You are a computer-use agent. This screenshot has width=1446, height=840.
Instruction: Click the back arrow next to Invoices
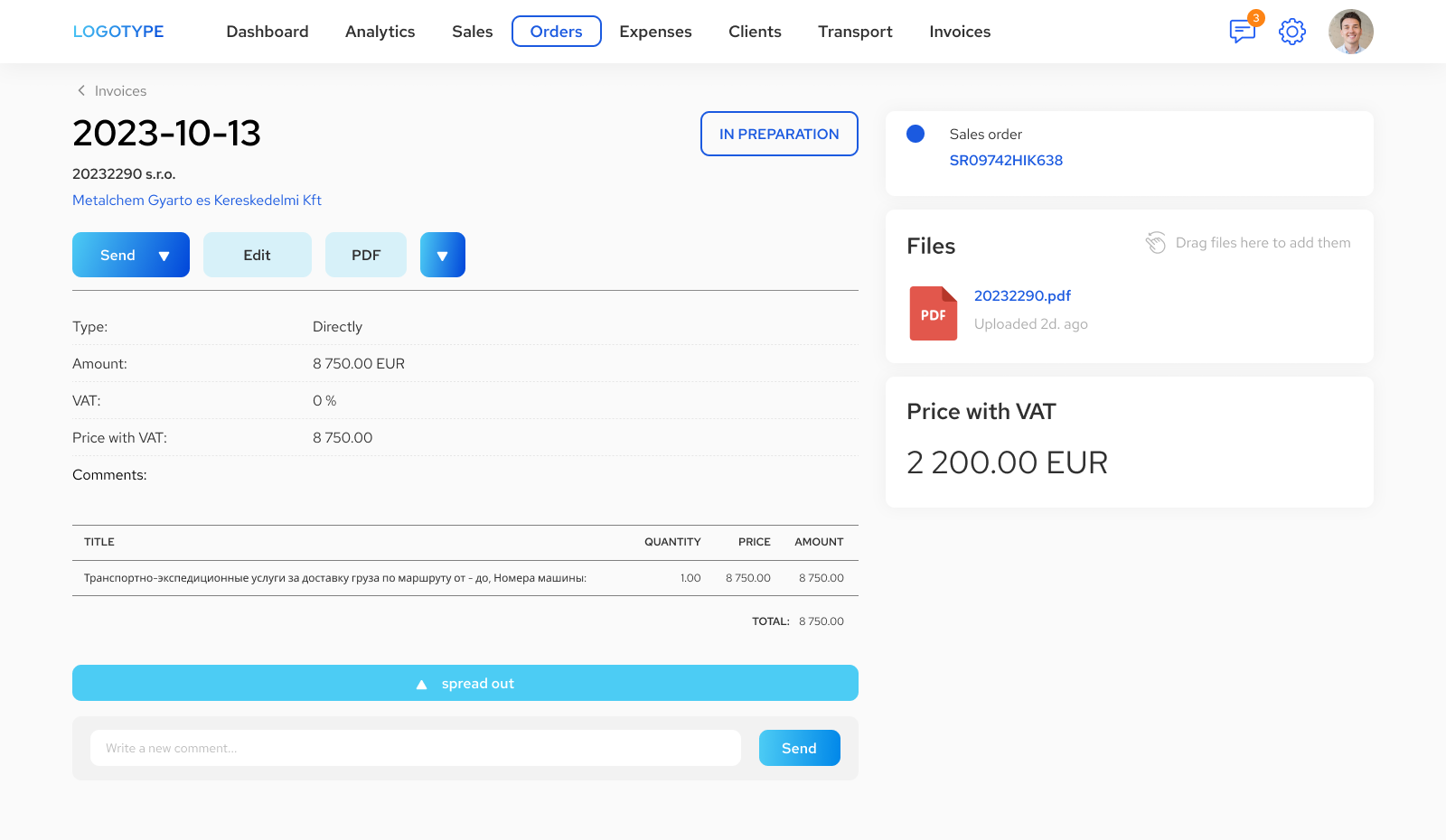coord(80,90)
